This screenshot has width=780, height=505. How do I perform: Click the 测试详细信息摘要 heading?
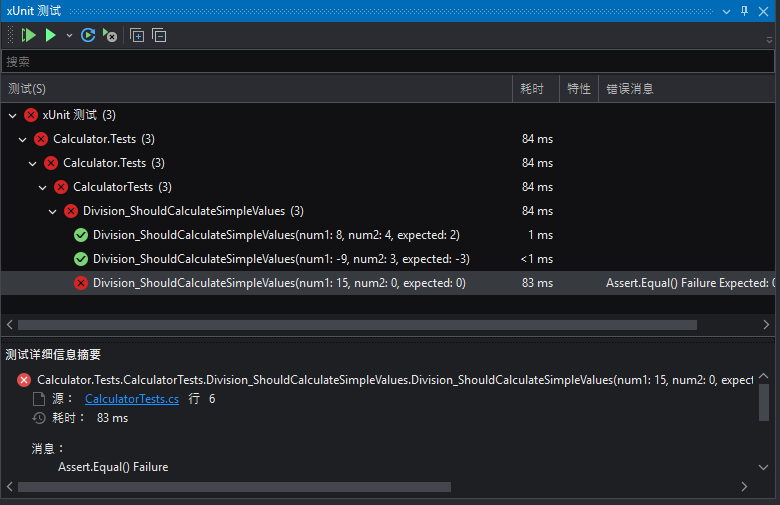pyautogui.click(x=53, y=355)
